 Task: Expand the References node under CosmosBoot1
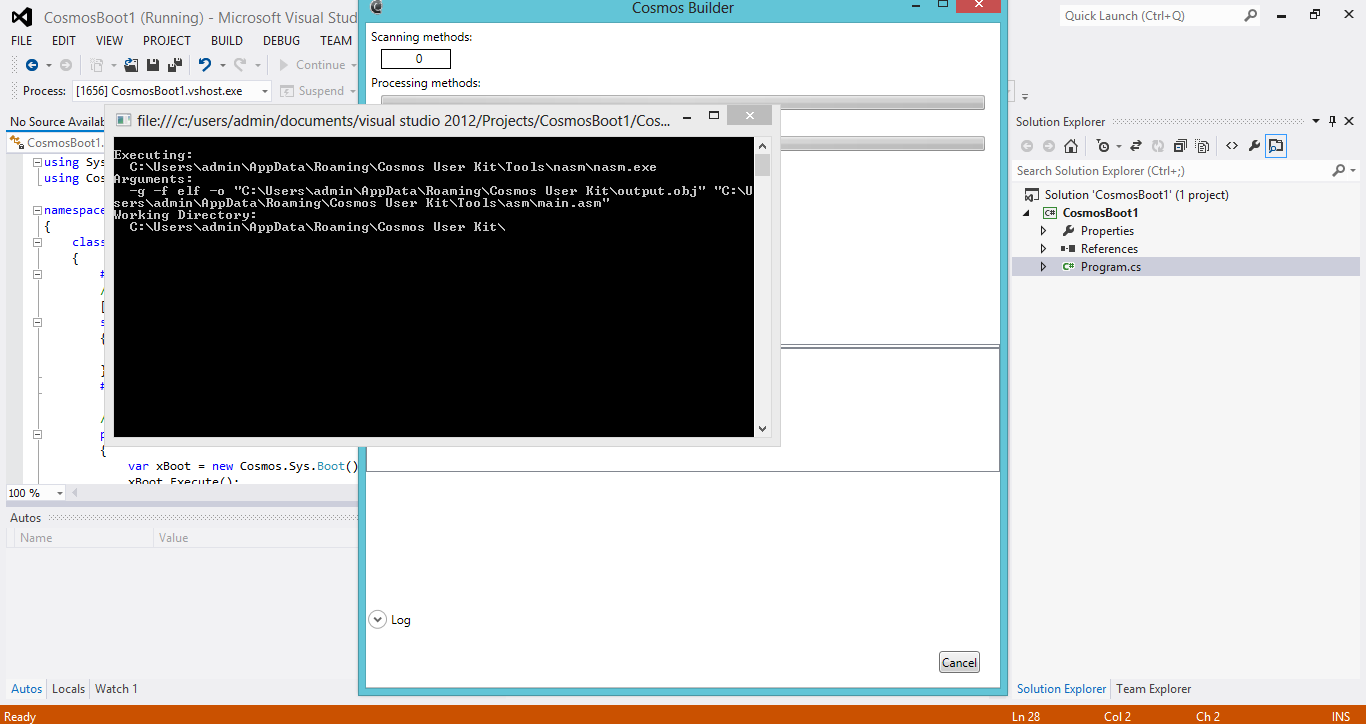1043,248
